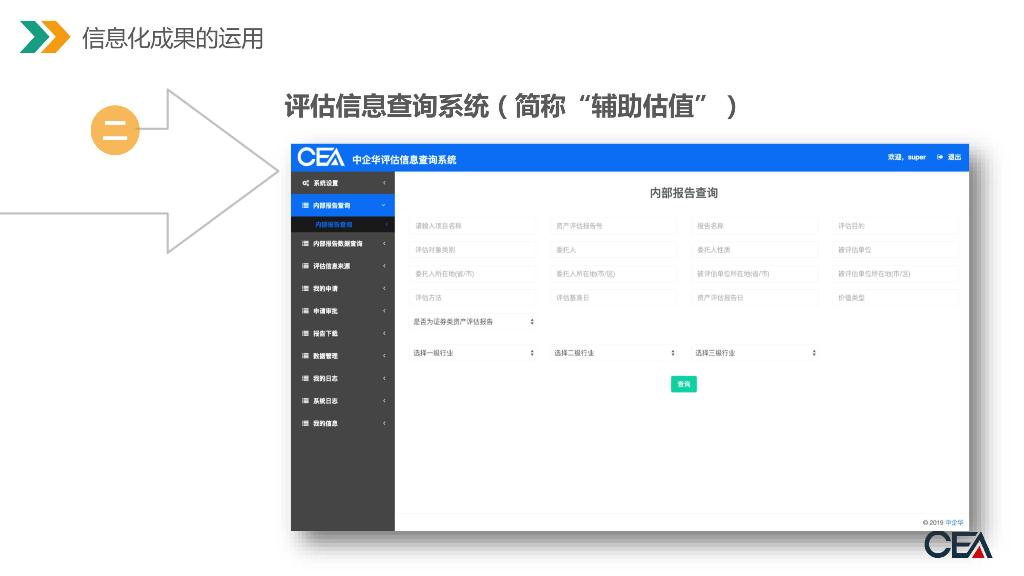Click the 被评估单位 input field
The width and height of the screenshot is (1024, 576).
tap(897, 249)
